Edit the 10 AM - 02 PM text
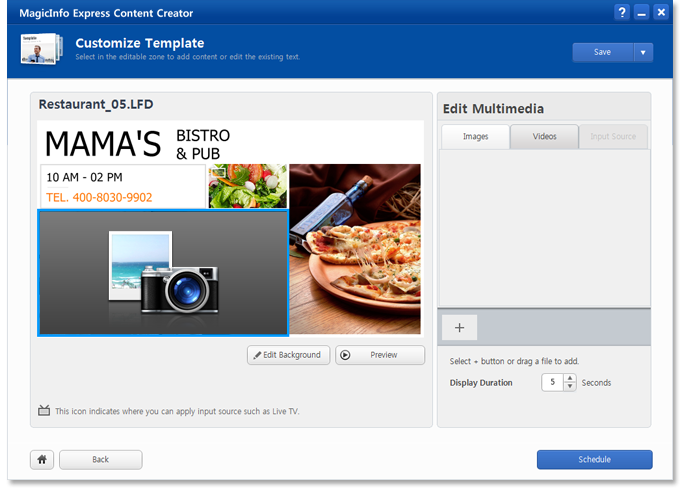This screenshot has width=680, height=488. [85, 177]
